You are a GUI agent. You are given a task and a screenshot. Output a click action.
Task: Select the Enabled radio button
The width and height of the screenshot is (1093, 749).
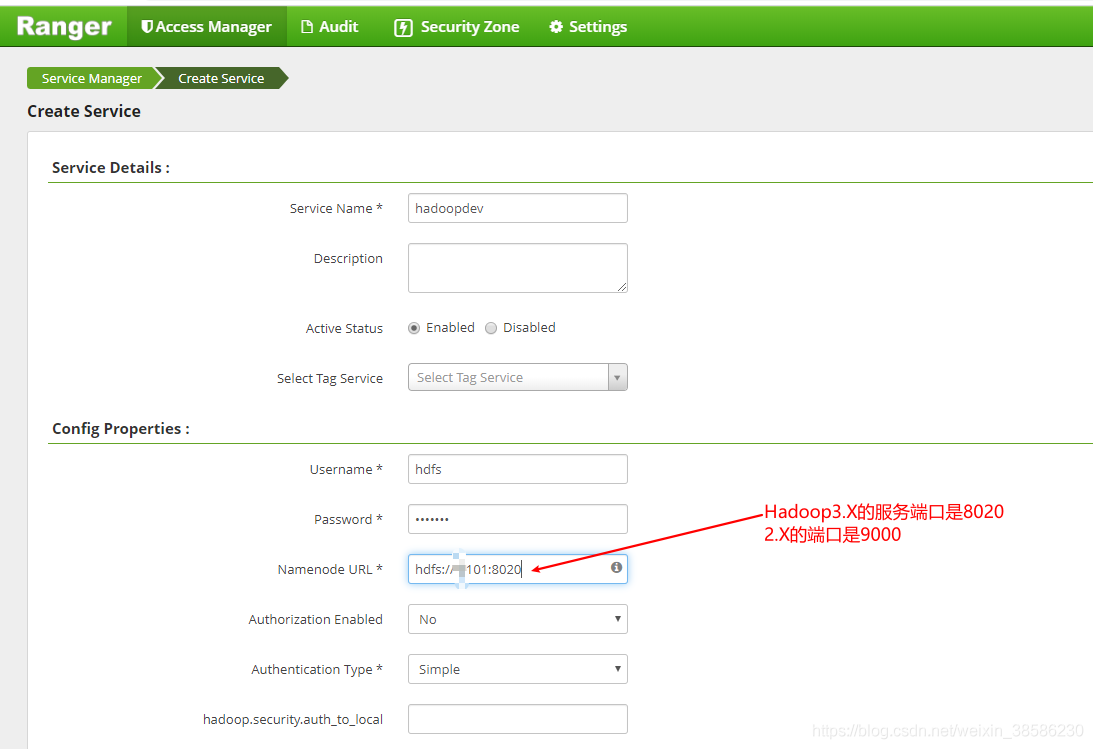point(414,328)
